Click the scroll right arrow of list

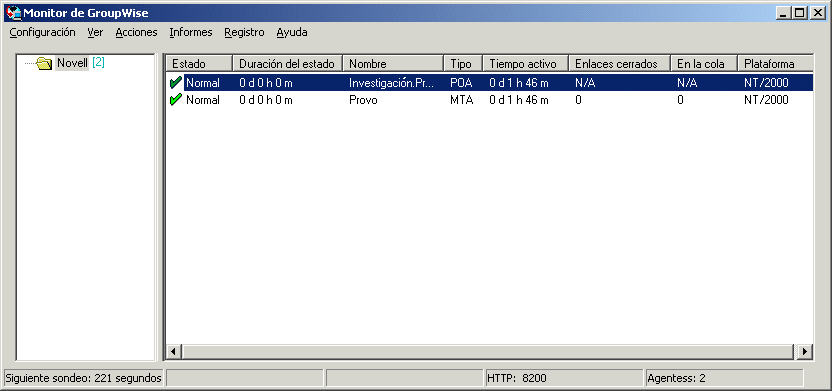tap(805, 351)
